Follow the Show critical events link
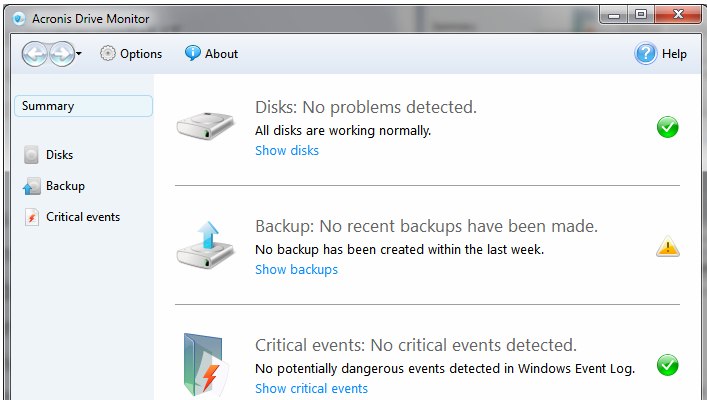Viewport: 707px width, 400px height. coord(311,389)
